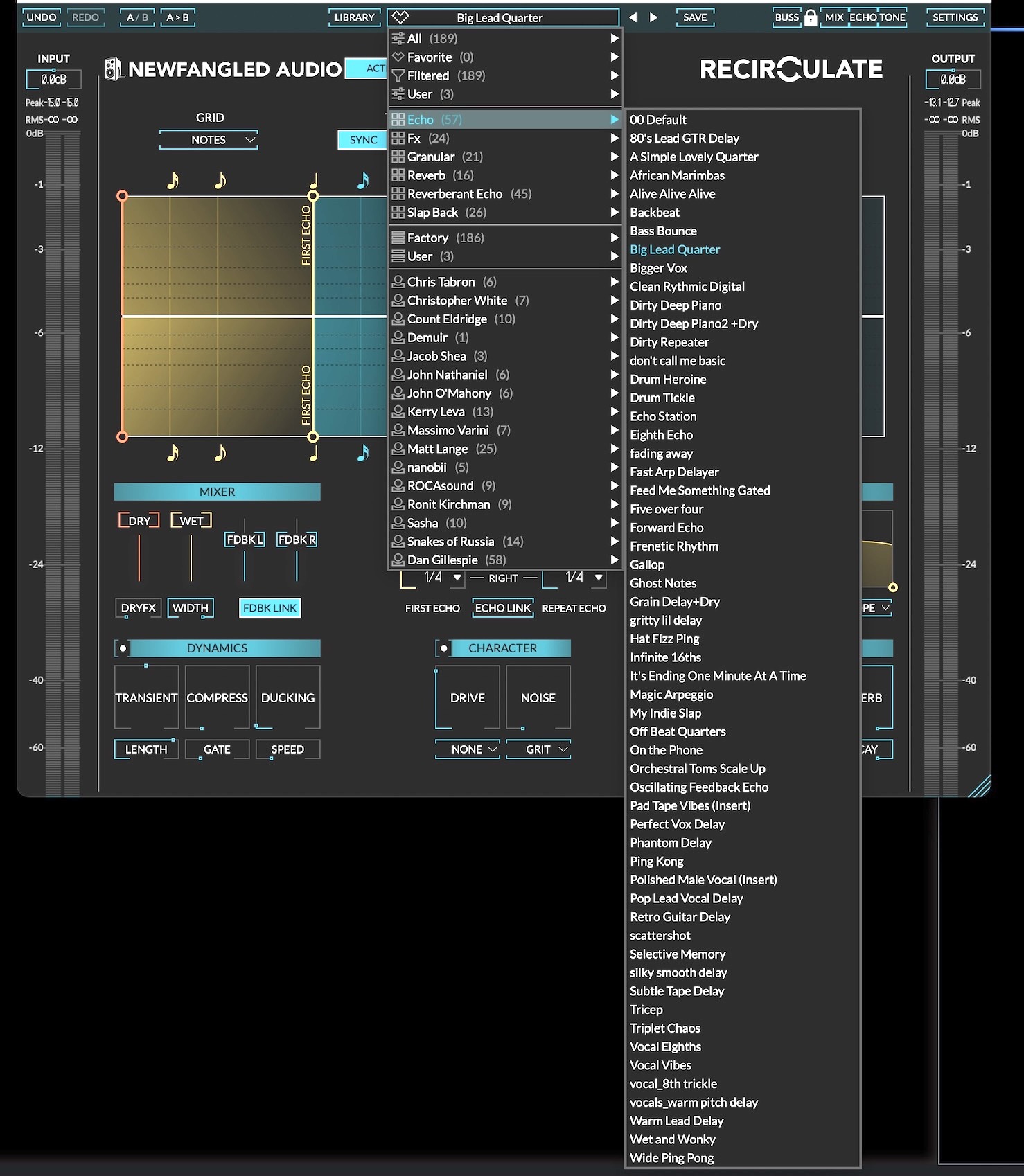Toggle the A / B comparison button
1024x1176 pixels.
[x=137, y=17]
